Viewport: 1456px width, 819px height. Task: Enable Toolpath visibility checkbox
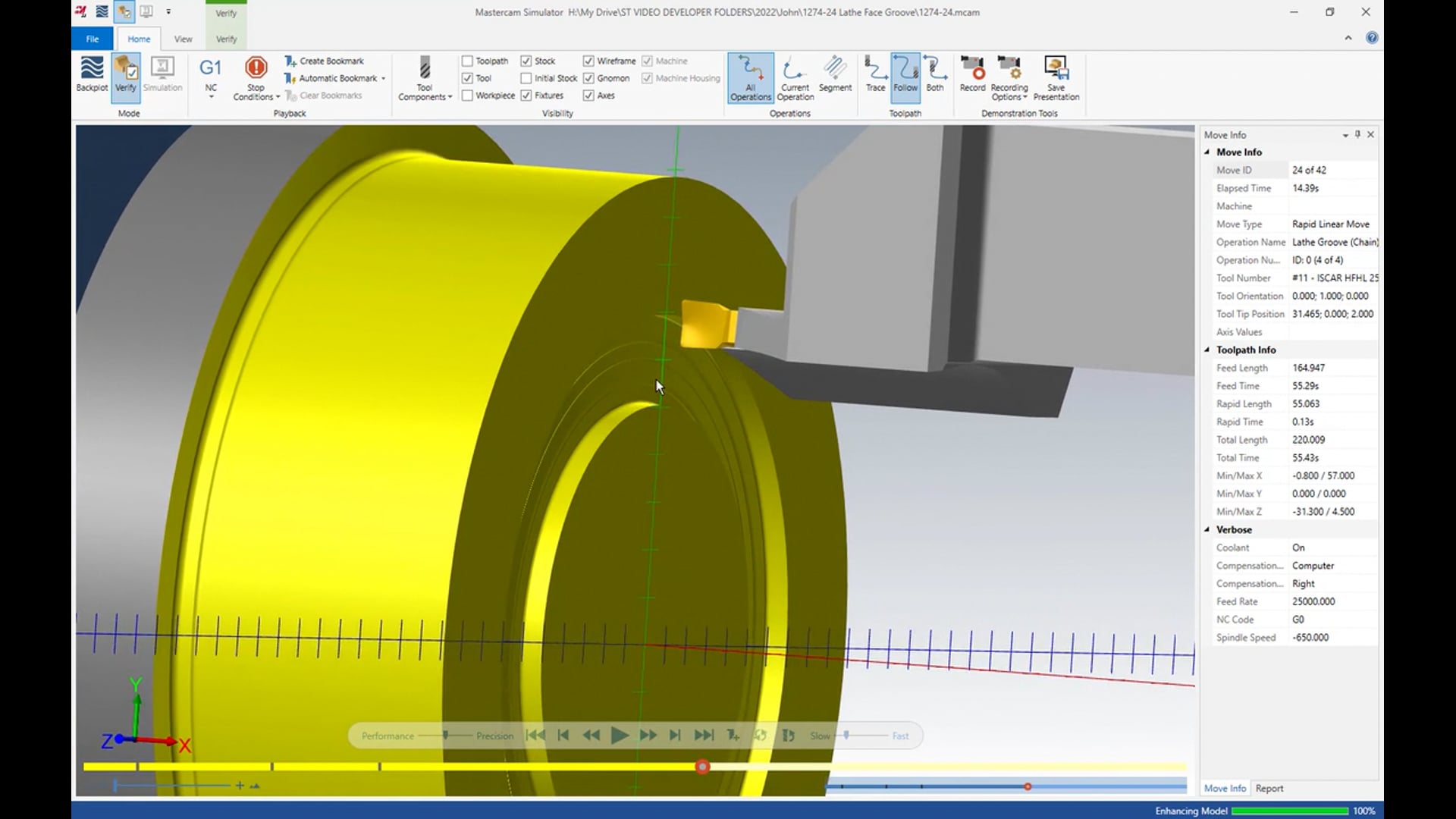467,61
